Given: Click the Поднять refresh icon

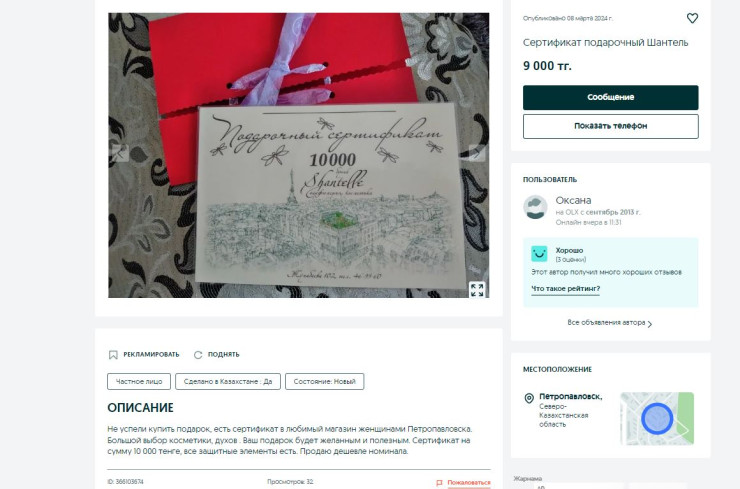Looking at the screenshot, I should click(198, 355).
